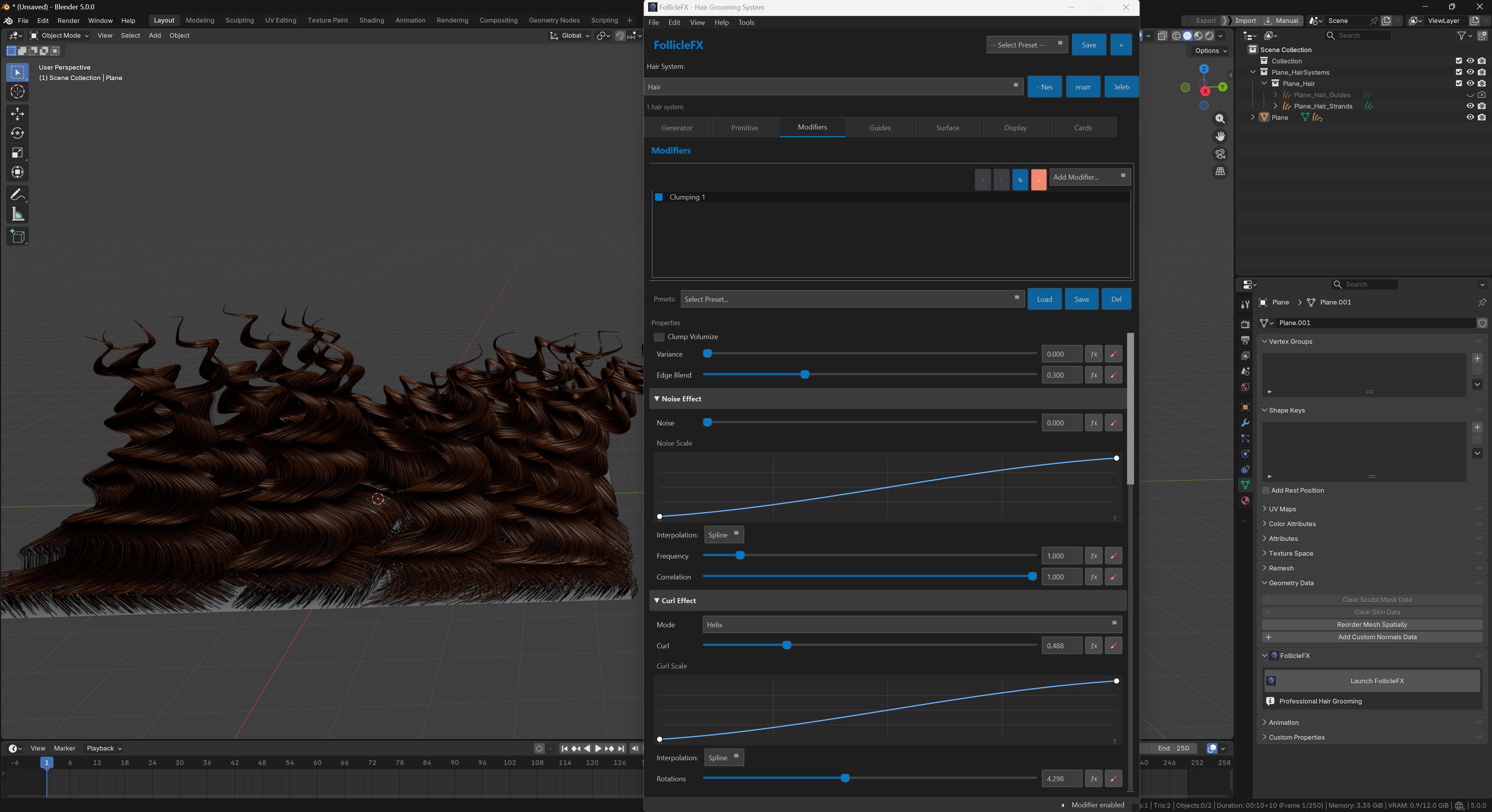This screenshot has width=1492, height=812.
Task: Adjust the Curl value slider
Action: (x=787, y=645)
